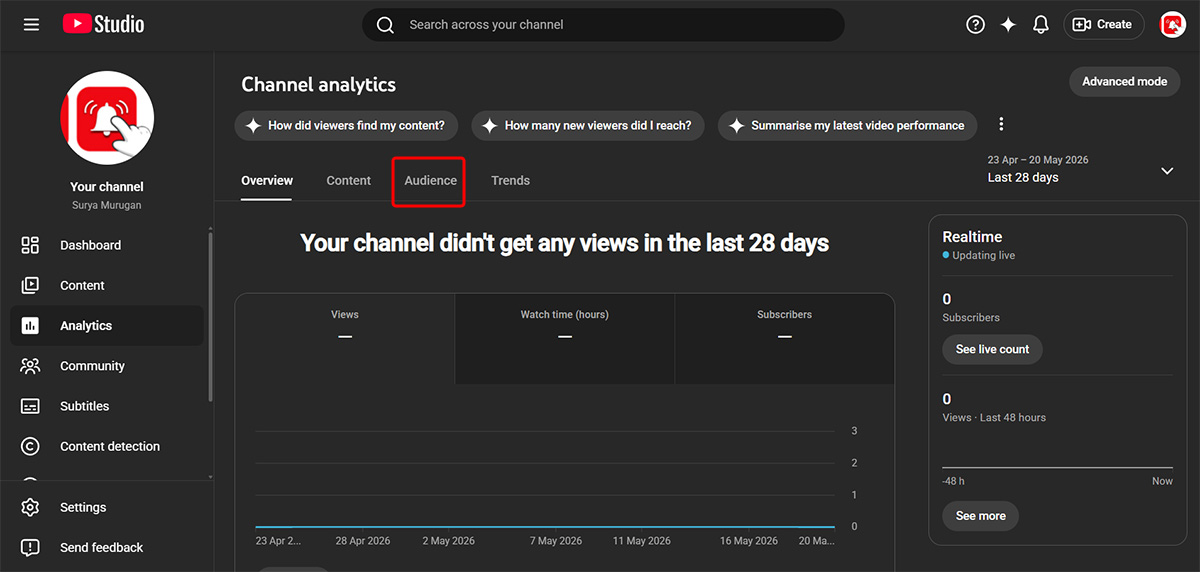Click the 'Surya Murugan' channel name
Screen dimensions: 1200x572
point(107,205)
